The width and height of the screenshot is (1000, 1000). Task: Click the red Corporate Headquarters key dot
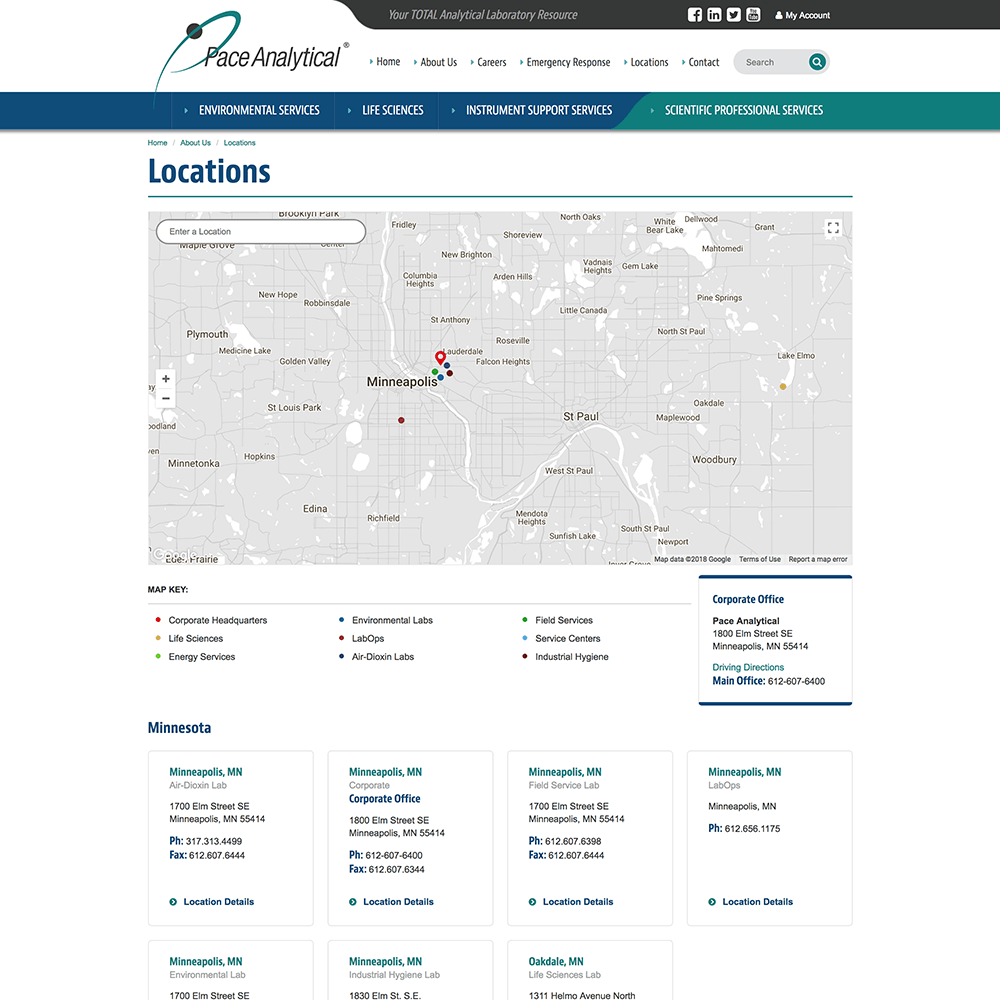point(158,619)
